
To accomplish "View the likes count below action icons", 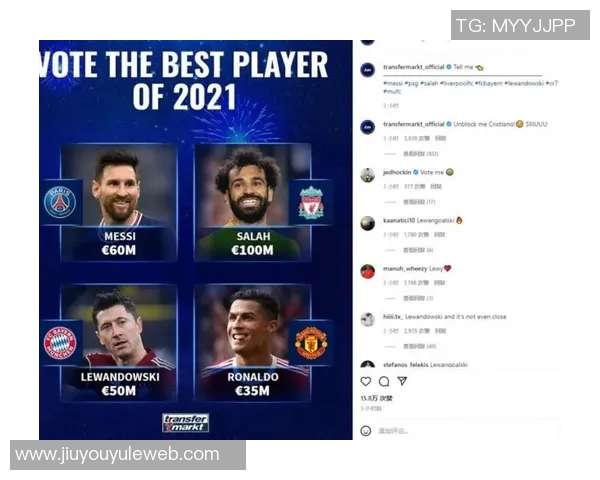I will [376, 398].
